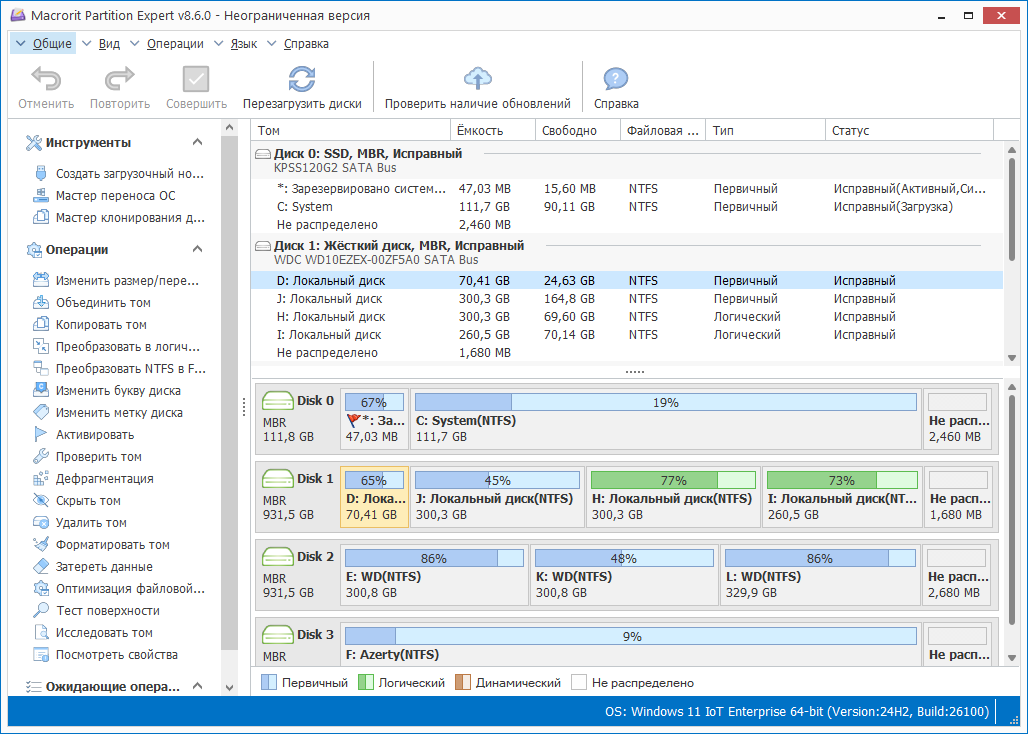Click the Повторить (Redo) toolbar icon
The image size is (1028, 734).
(119, 79)
